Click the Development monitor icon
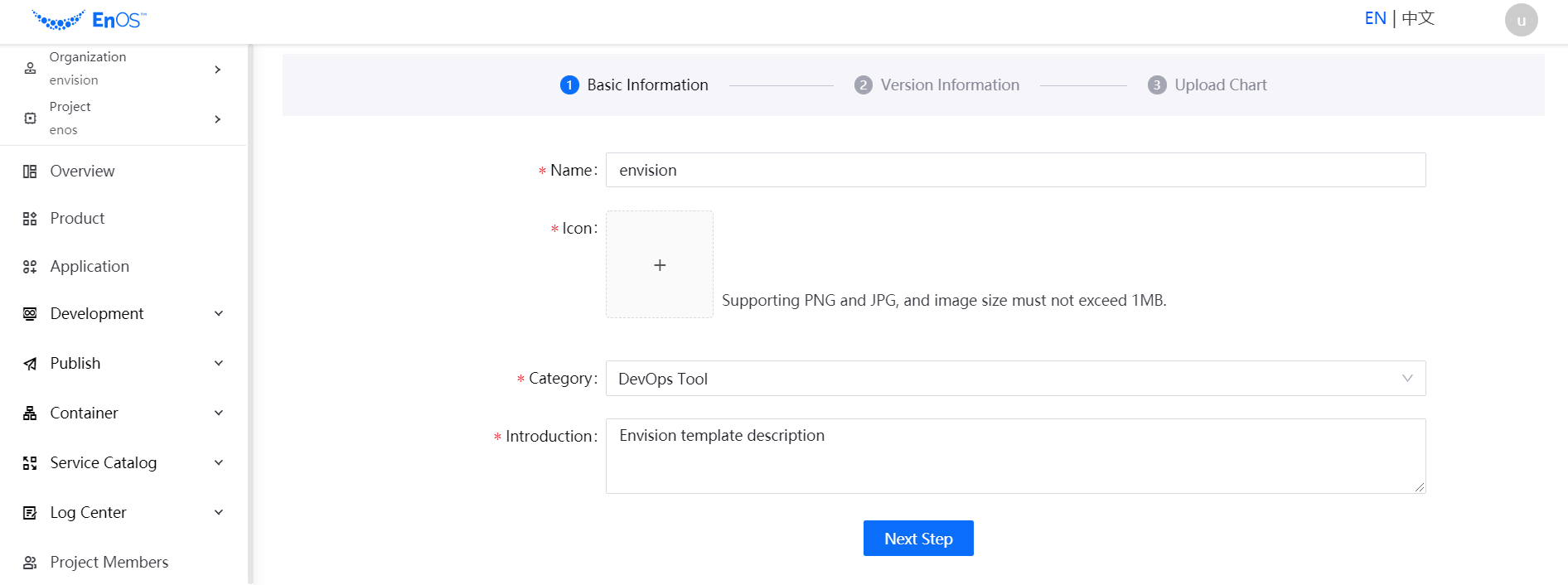 (30, 314)
